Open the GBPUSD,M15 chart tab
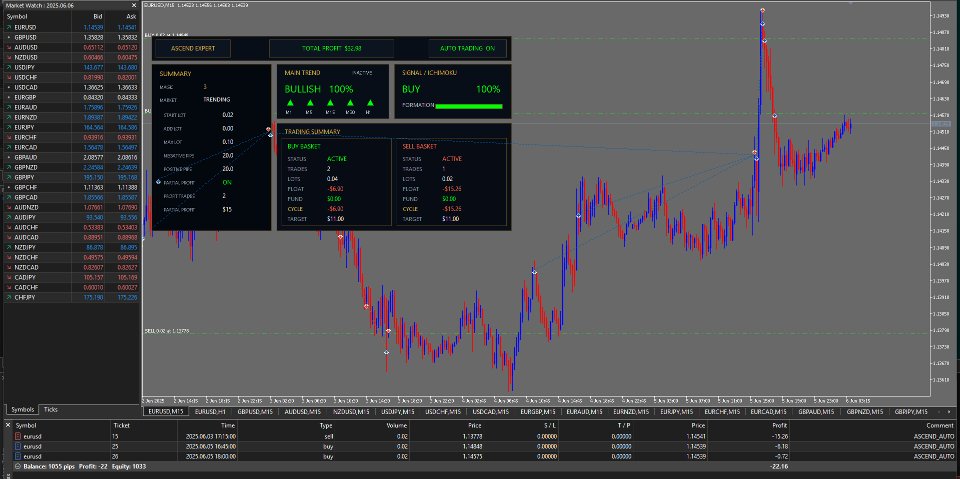 (x=257, y=412)
